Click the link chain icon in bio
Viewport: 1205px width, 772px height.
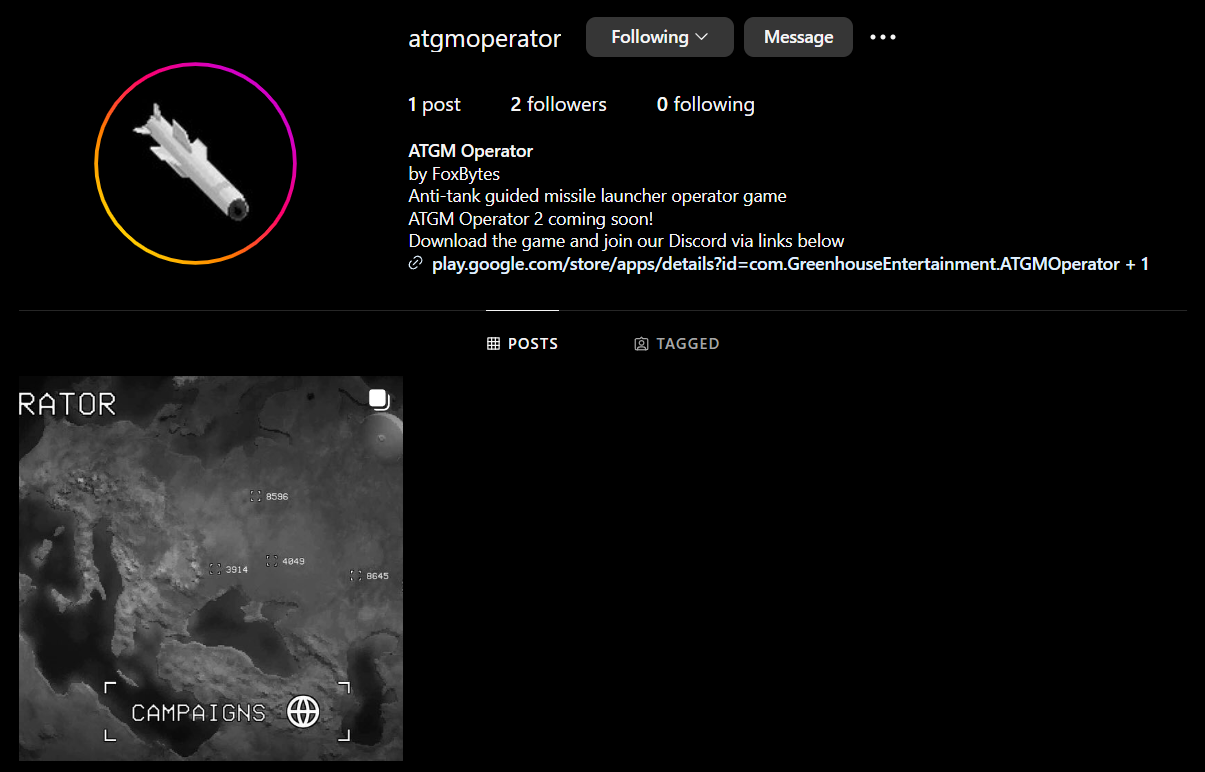pyautogui.click(x=416, y=264)
